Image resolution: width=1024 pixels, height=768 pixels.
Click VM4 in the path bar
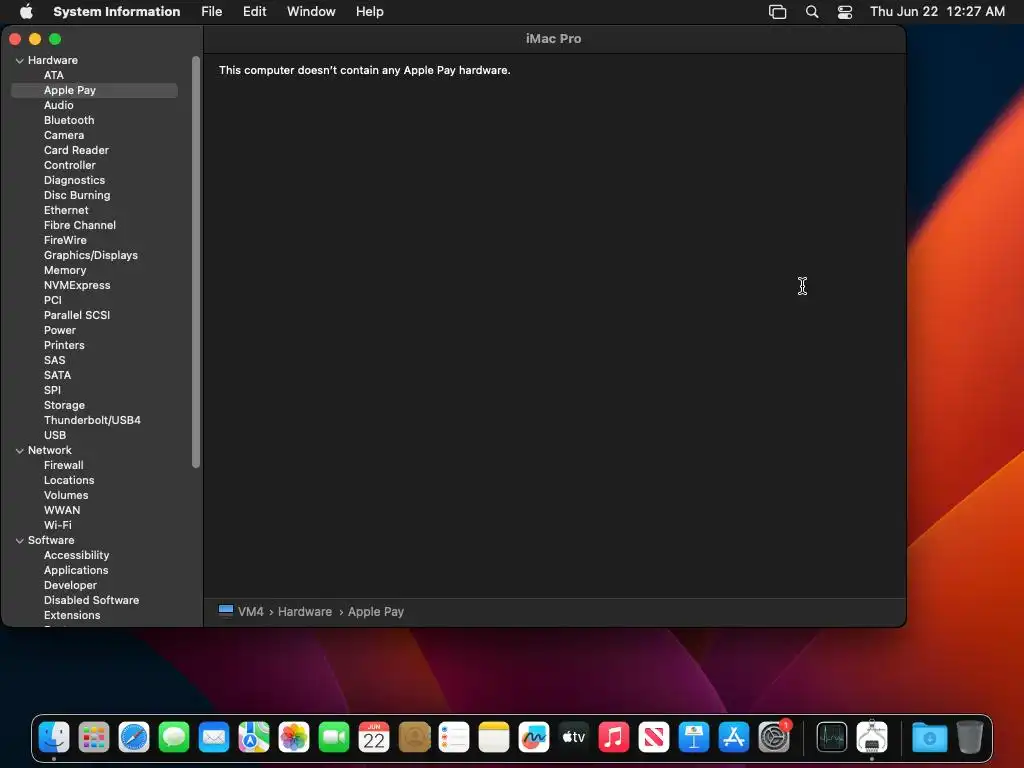point(250,612)
